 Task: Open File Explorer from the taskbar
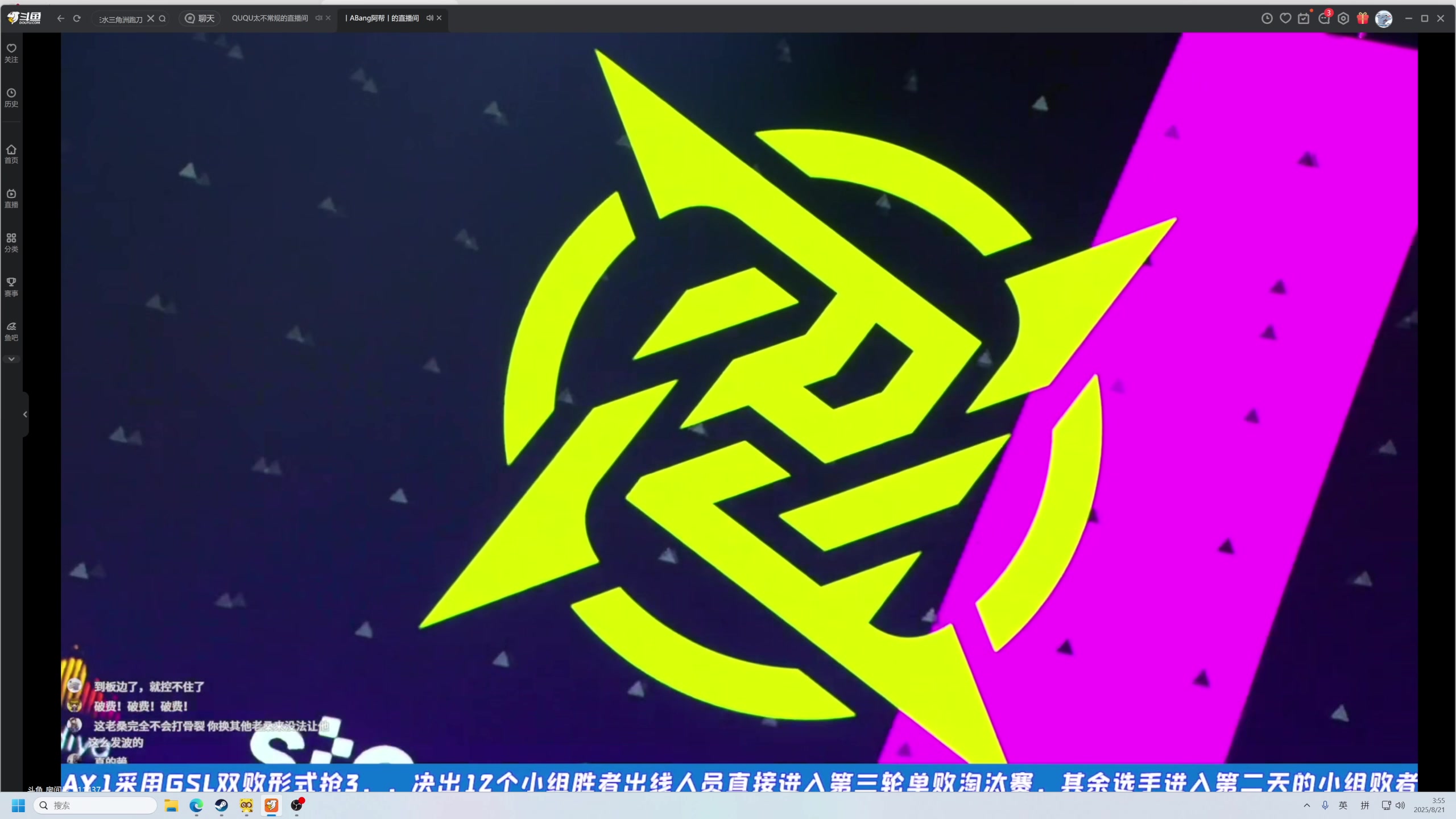[171, 805]
